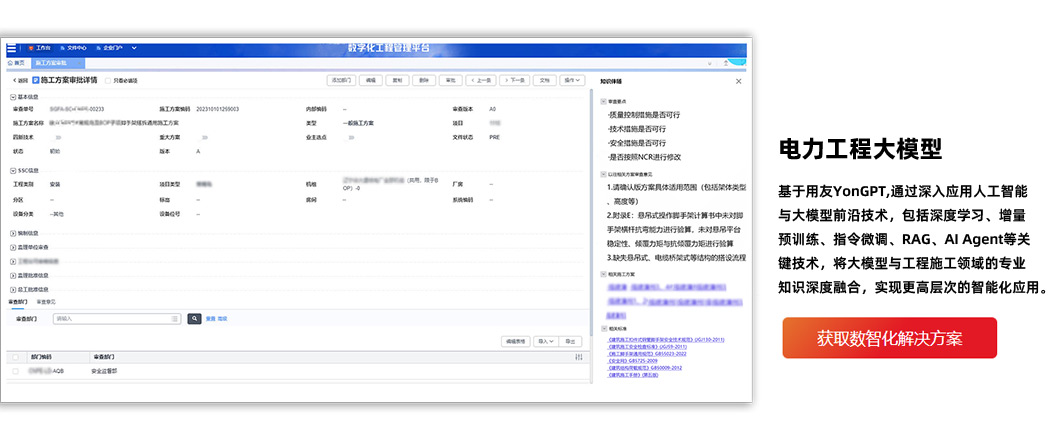Click the 添加部门 button
The image size is (1049, 444).
coord(341,80)
